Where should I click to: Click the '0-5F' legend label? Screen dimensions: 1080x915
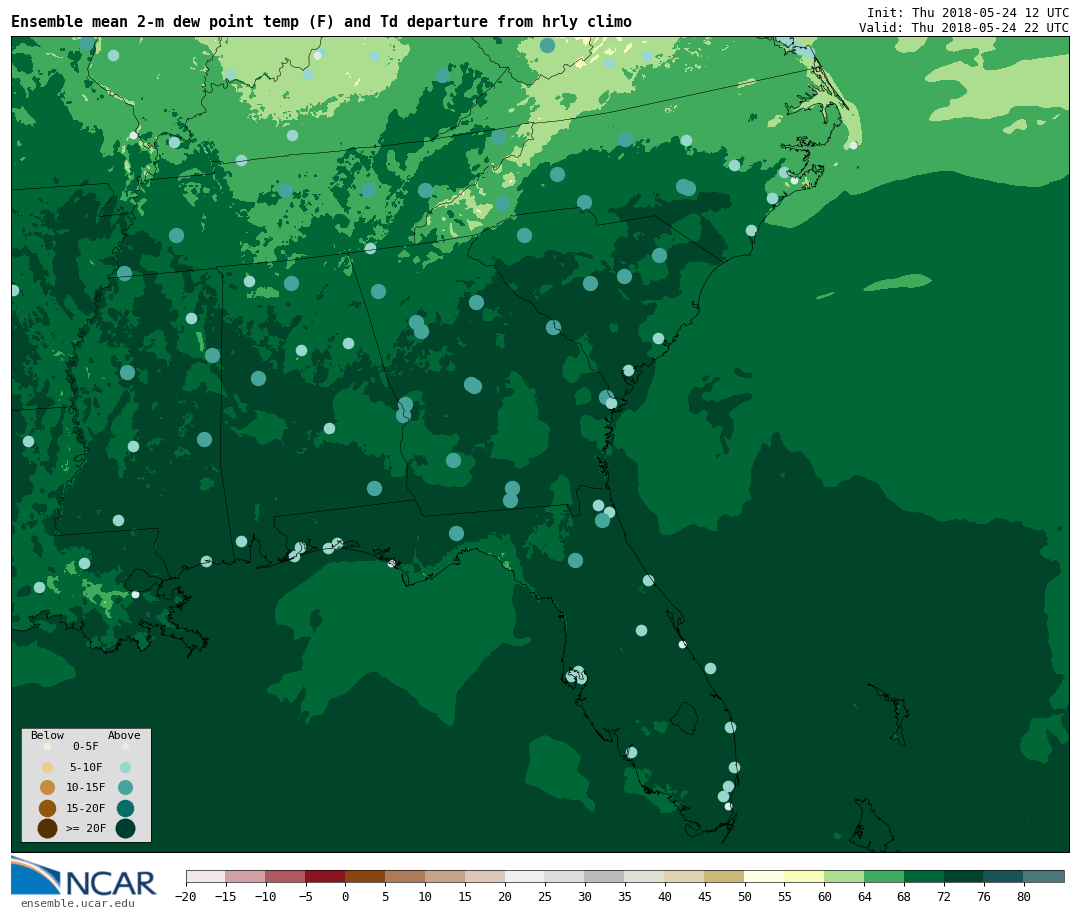coord(86,746)
